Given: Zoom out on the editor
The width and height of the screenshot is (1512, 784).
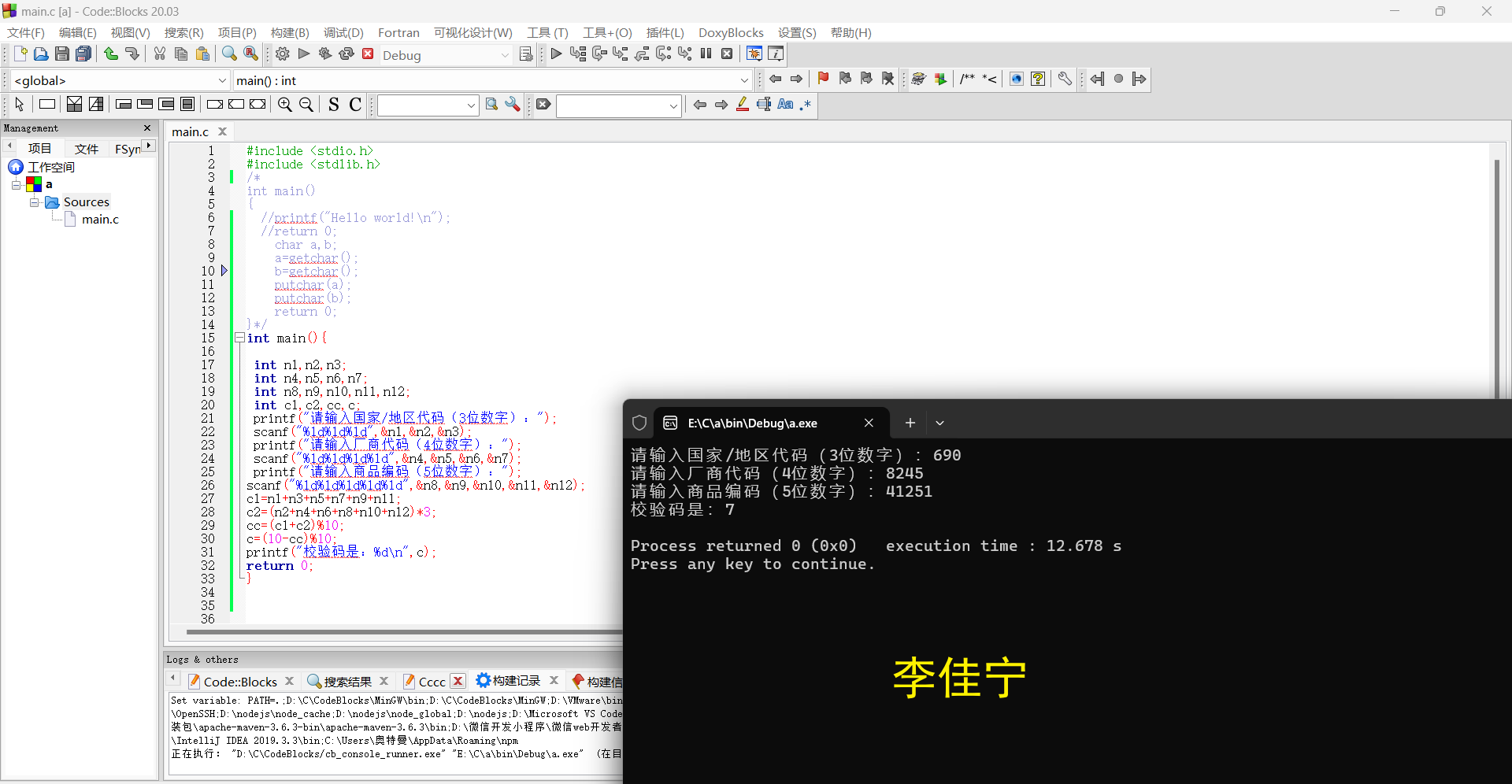Looking at the screenshot, I should tap(306, 105).
